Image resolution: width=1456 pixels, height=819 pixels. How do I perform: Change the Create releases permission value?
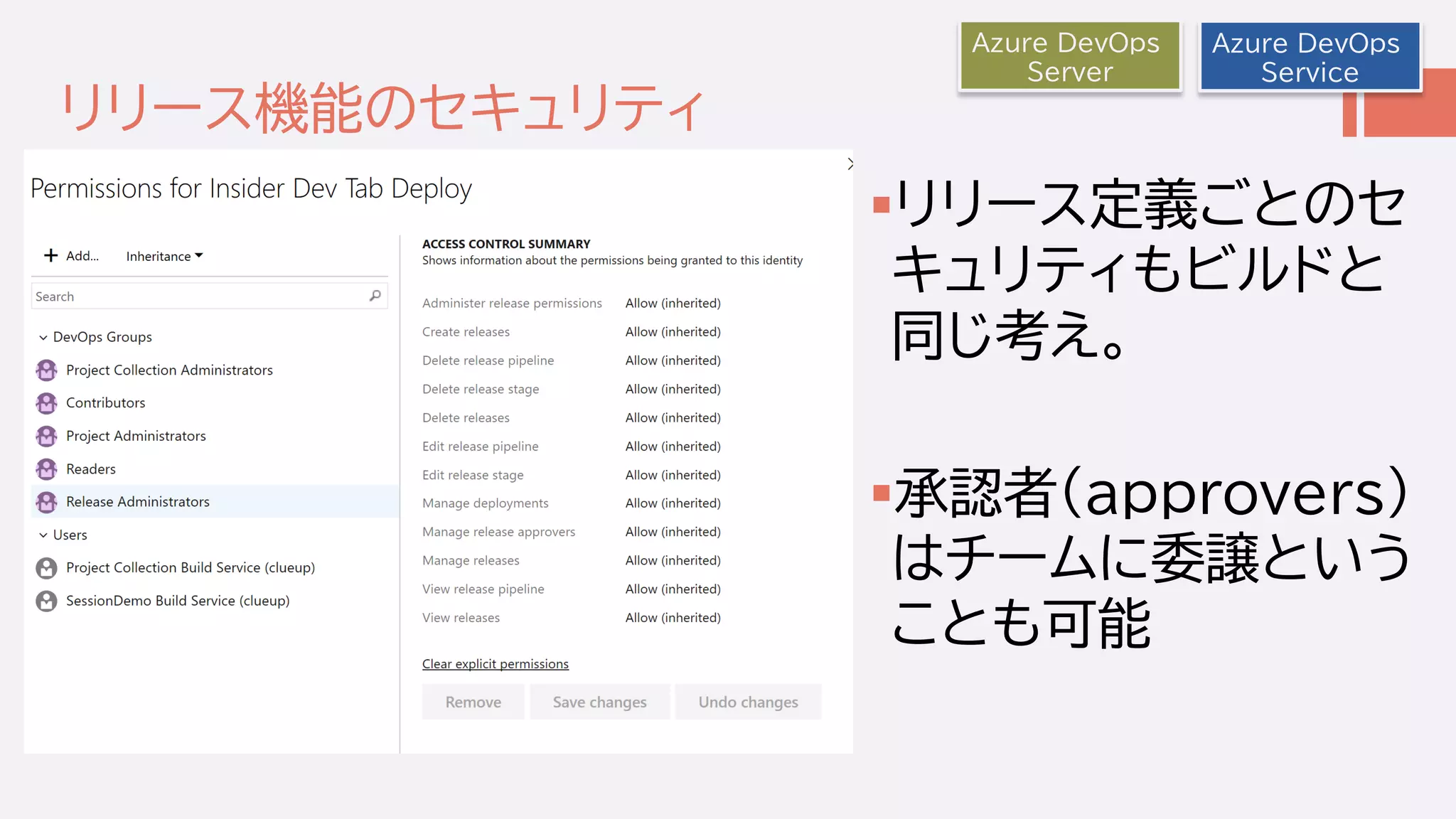coord(673,331)
